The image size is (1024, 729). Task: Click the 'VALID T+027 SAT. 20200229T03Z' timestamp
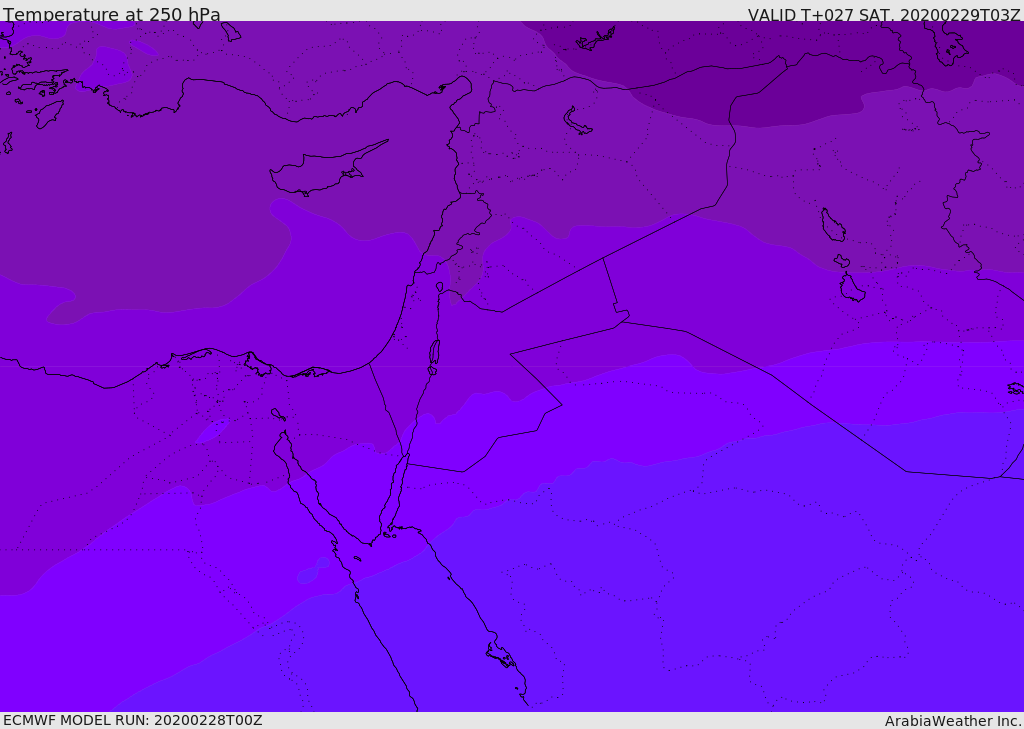tap(884, 14)
